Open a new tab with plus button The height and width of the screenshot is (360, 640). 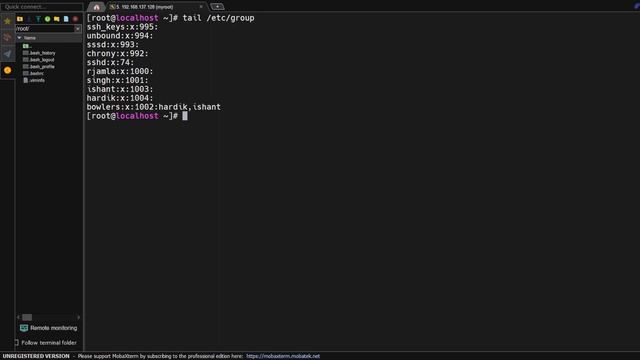pyautogui.click(x=217, y=7)
